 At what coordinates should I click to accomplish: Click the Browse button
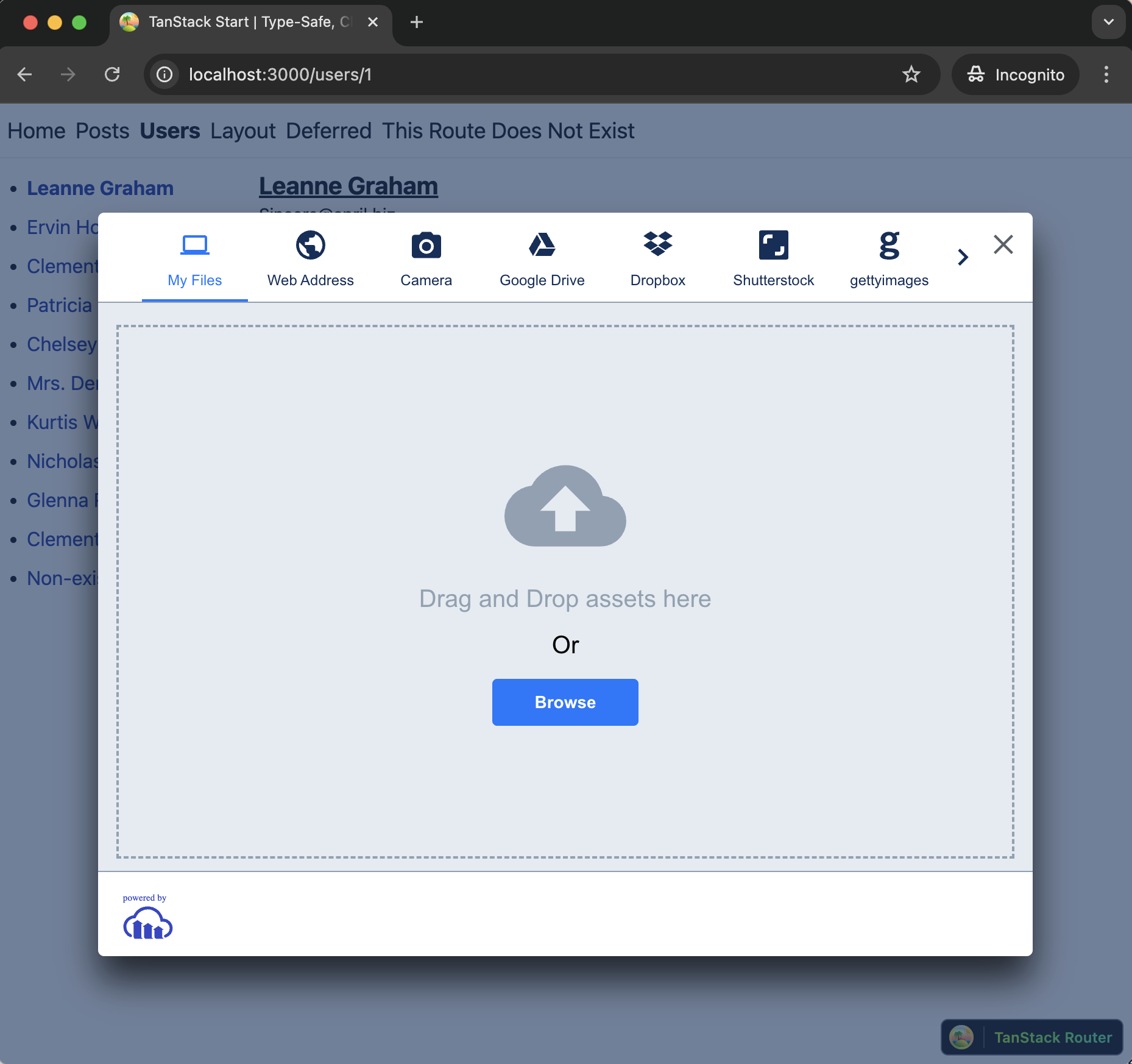point(565,702)
